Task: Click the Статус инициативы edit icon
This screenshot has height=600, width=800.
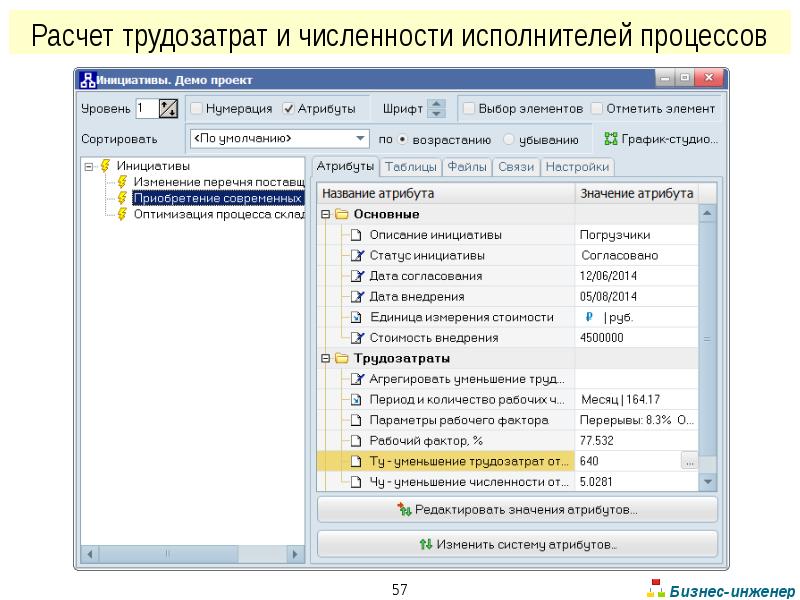Action: point(357,255)
